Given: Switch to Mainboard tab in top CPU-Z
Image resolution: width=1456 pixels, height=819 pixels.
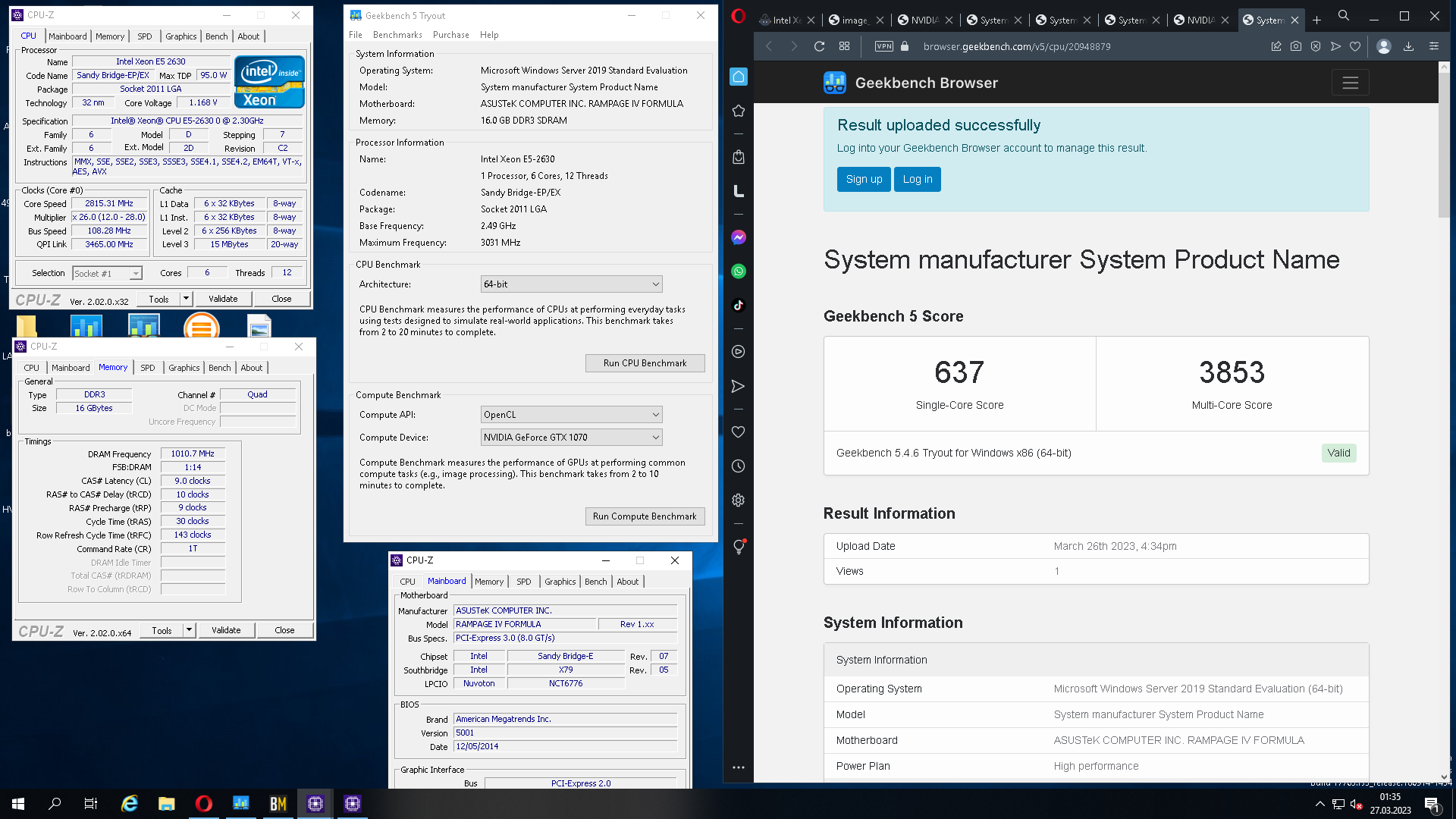Looking at the screenshot, I should point(67,36).
